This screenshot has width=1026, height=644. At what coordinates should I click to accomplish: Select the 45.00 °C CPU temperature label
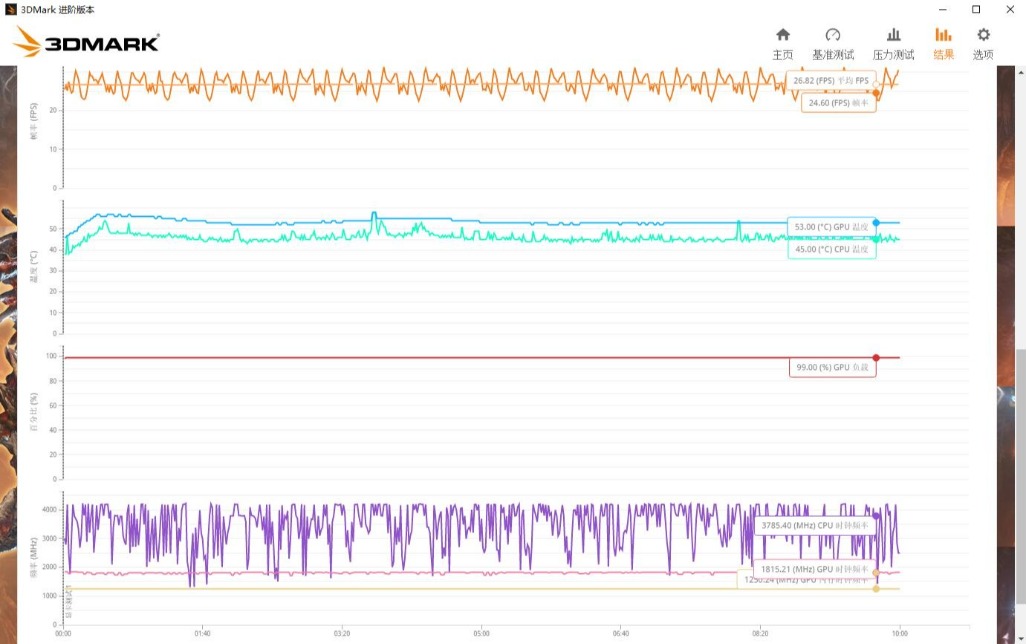[x=831, y=249]
